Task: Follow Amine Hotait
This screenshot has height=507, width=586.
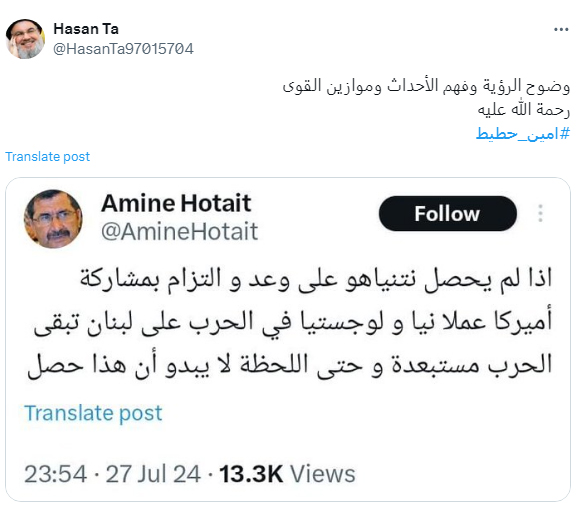Action: coord(448,214)
